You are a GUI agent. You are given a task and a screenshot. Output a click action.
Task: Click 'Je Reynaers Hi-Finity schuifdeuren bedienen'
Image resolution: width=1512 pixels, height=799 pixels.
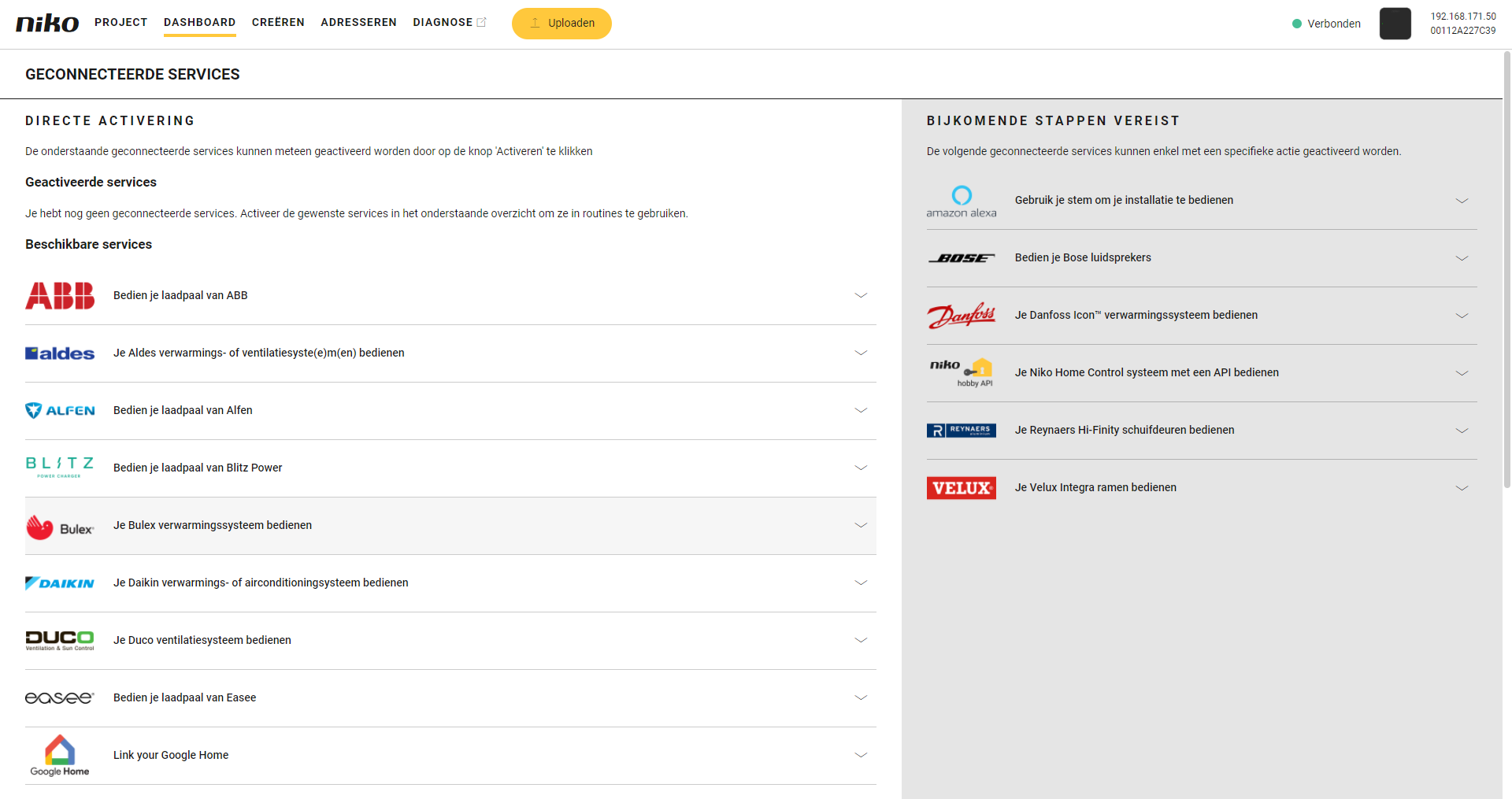click(1125, 430)
